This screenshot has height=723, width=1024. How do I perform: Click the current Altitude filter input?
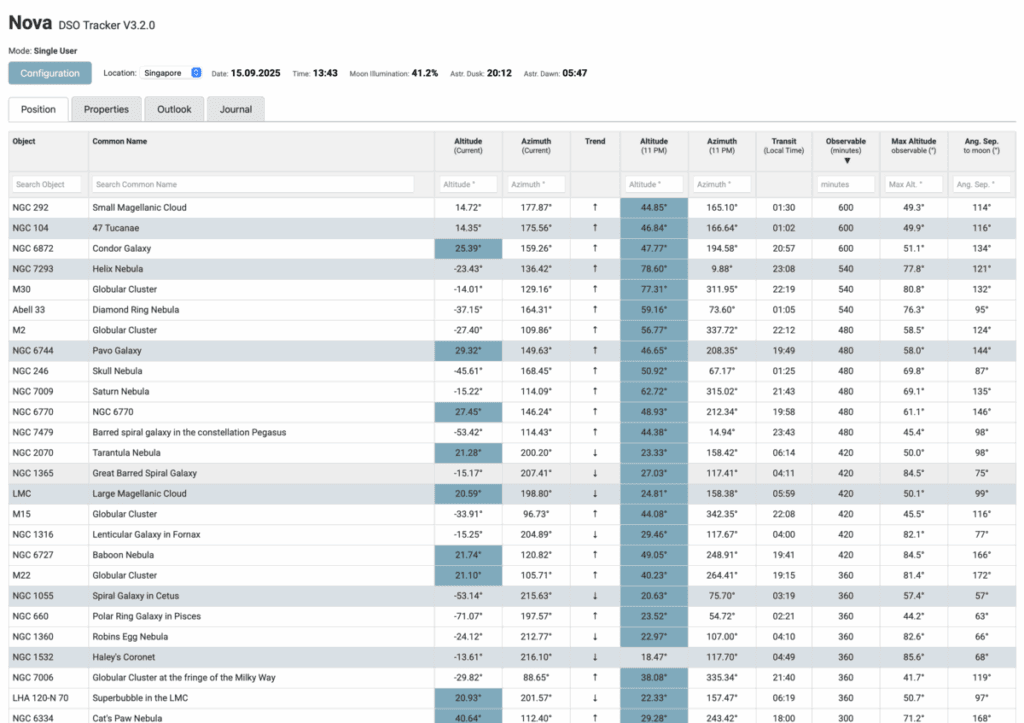coord(467,184)
